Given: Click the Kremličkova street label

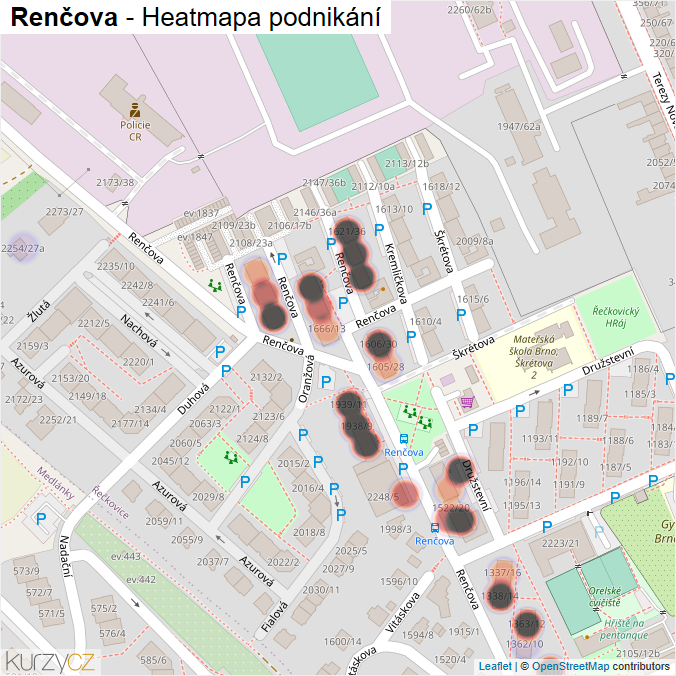Looking at the screenshot, I should click(x=396, y=274).
